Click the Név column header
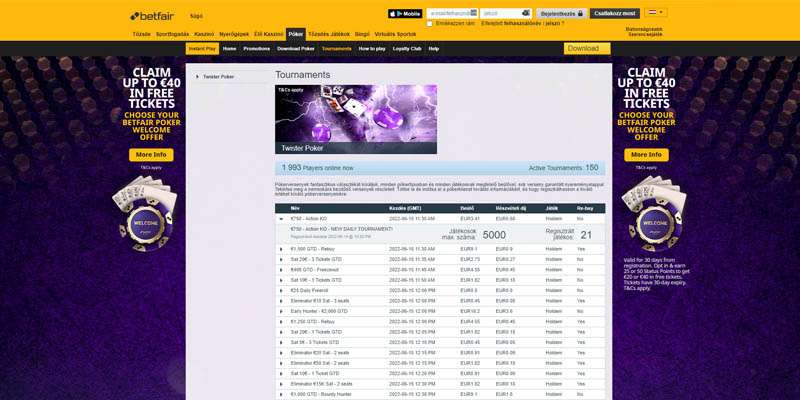The height and width of the screenshot is (400, 800). point(295,208)
